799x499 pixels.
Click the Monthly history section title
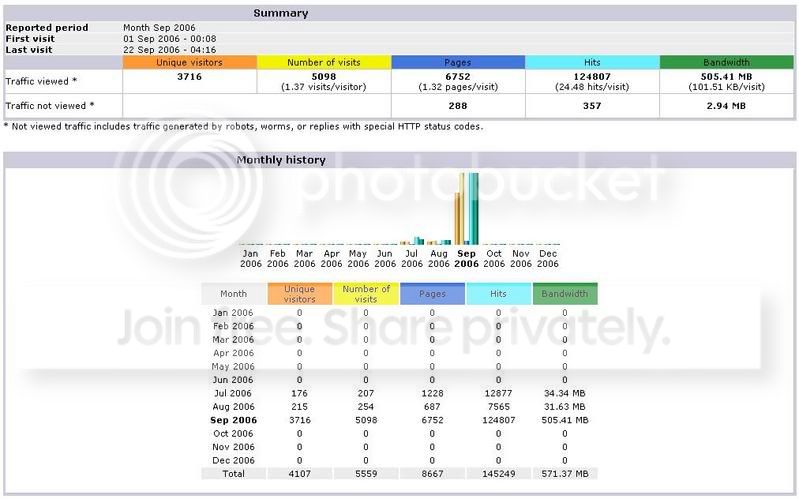[281, 160]
